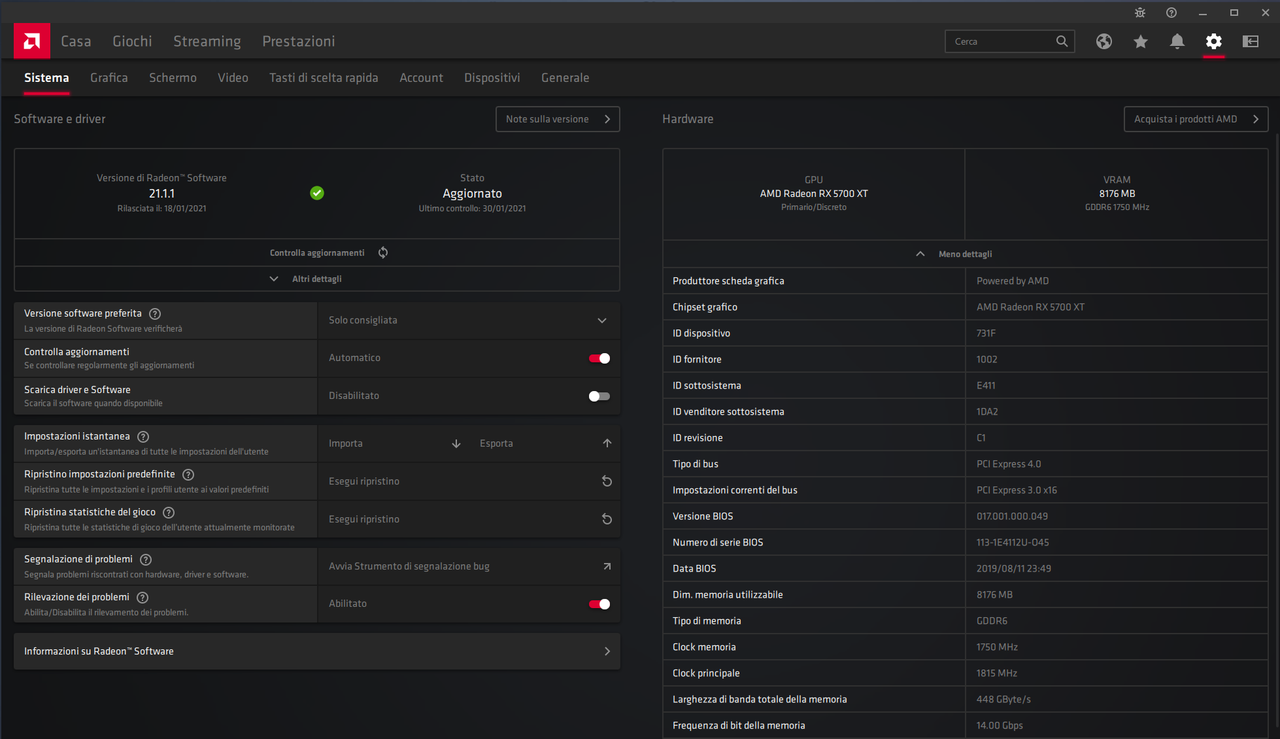The image size is (1280, 739).
Task: Show help for Rilevazione dei problemi
Action: coord(142,597)
